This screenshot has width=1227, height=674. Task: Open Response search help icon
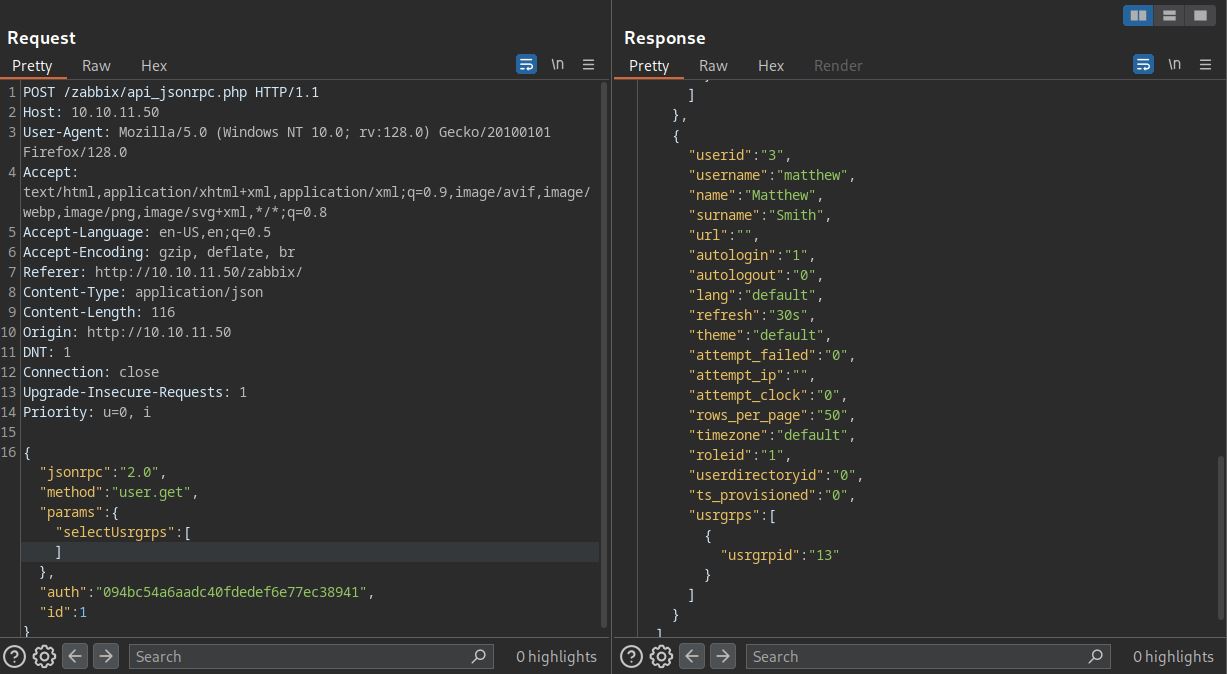tap(632, 656)
